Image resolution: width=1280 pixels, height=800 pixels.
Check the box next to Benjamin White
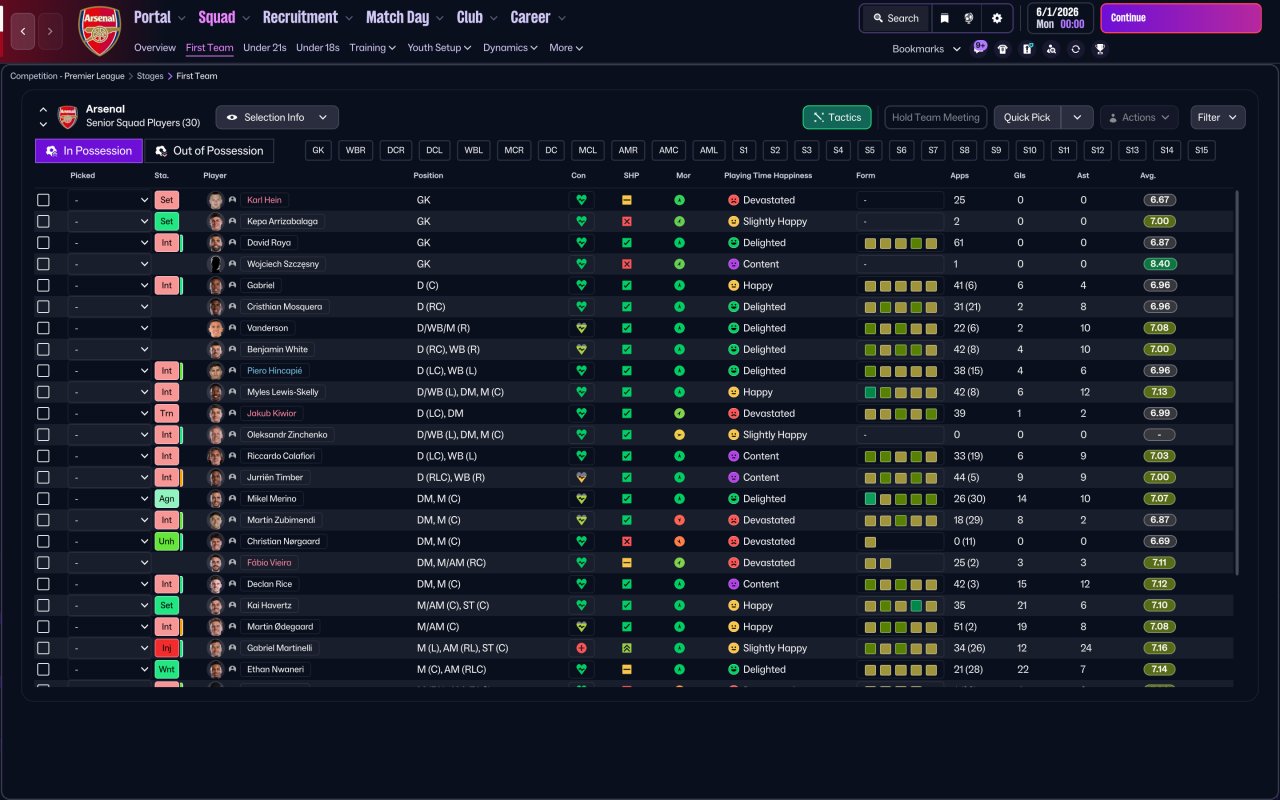[x=43, y=349]
